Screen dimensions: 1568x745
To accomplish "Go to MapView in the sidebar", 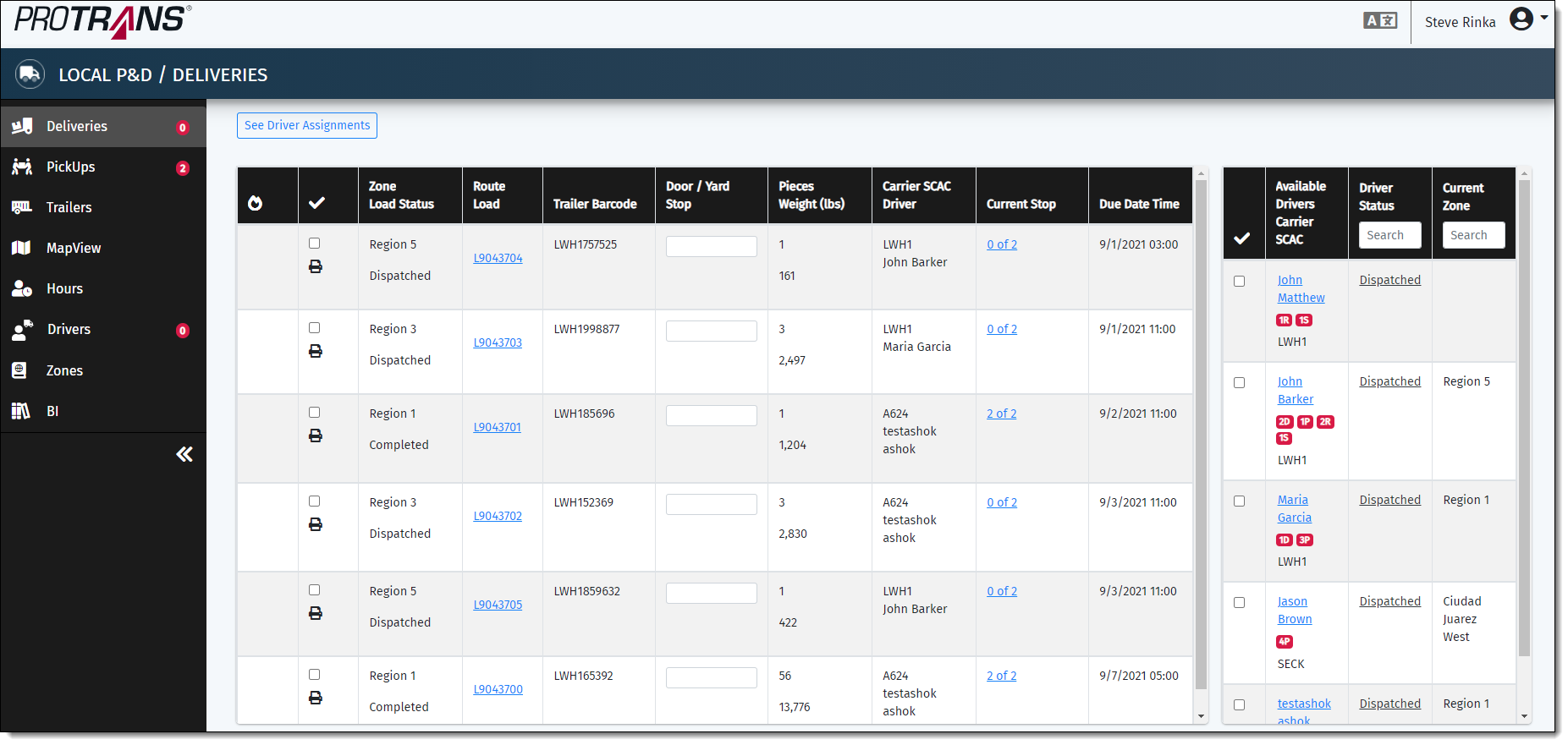I will pos(74,248).
